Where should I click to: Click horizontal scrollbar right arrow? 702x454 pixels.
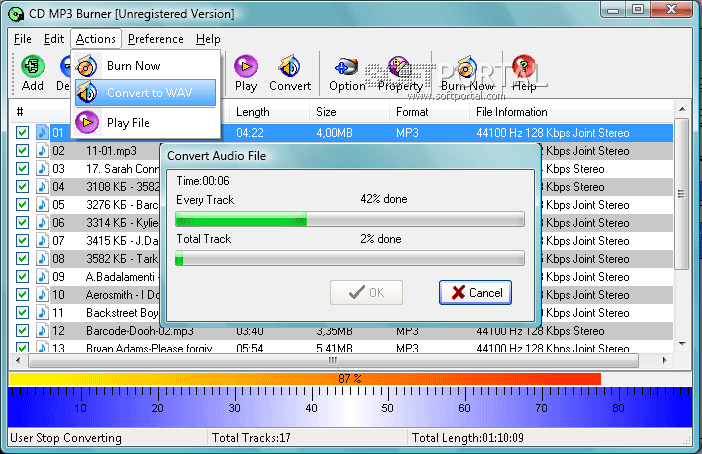tap(664, 360)
